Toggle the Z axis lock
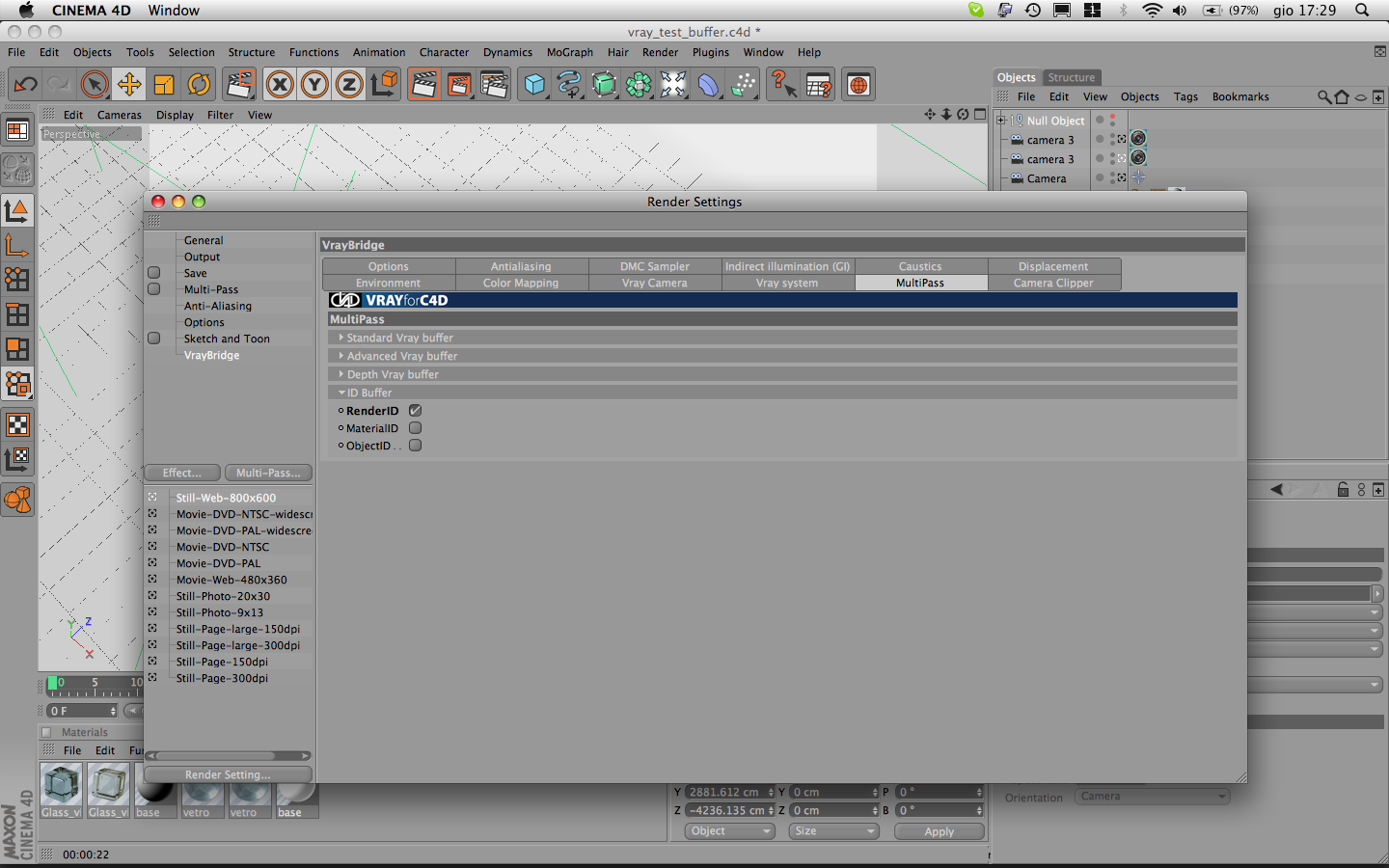This screenshot has width=1389, height=868. 349,85
